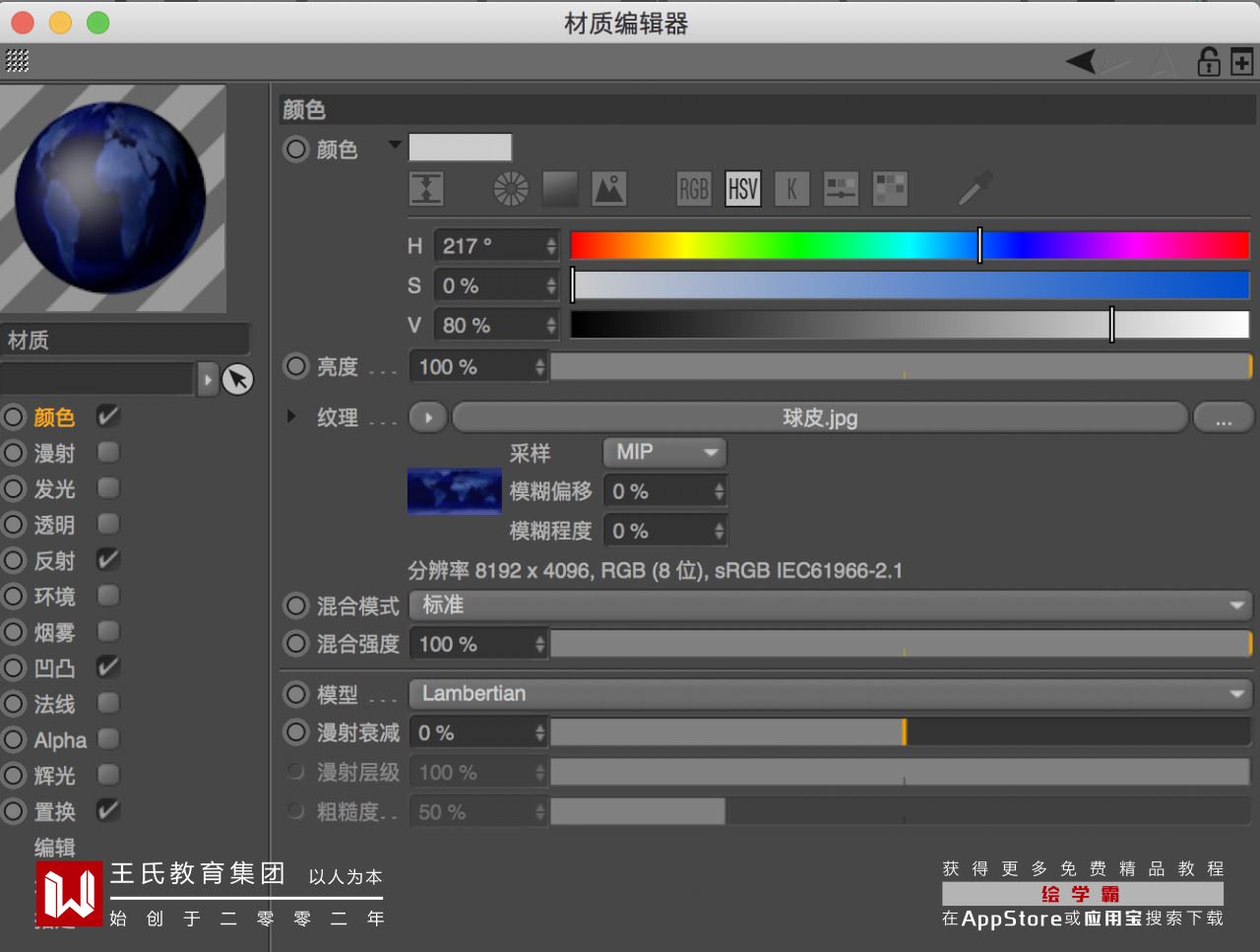
Task: Enable the 辉光 channel checkbox
Action: point(108,776)
